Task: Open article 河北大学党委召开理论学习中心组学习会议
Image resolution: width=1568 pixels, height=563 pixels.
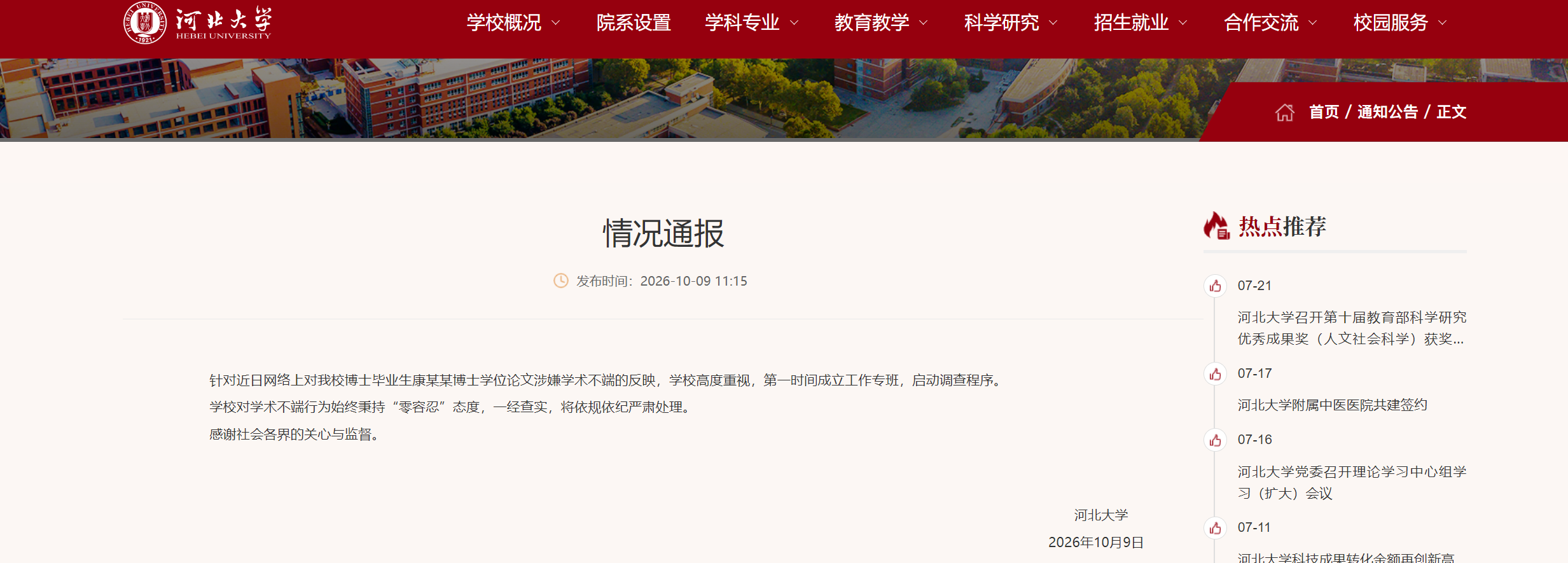Action: tap(1352, 482)
